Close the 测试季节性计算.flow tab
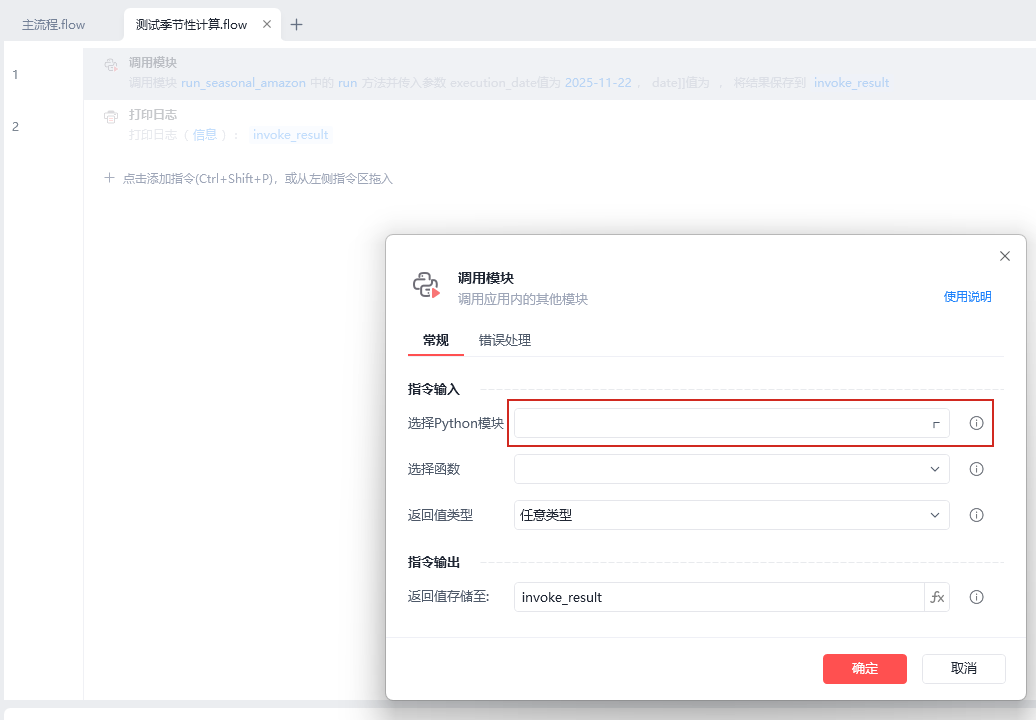Screen dimensions: 1036x720 tap(267, 24)
